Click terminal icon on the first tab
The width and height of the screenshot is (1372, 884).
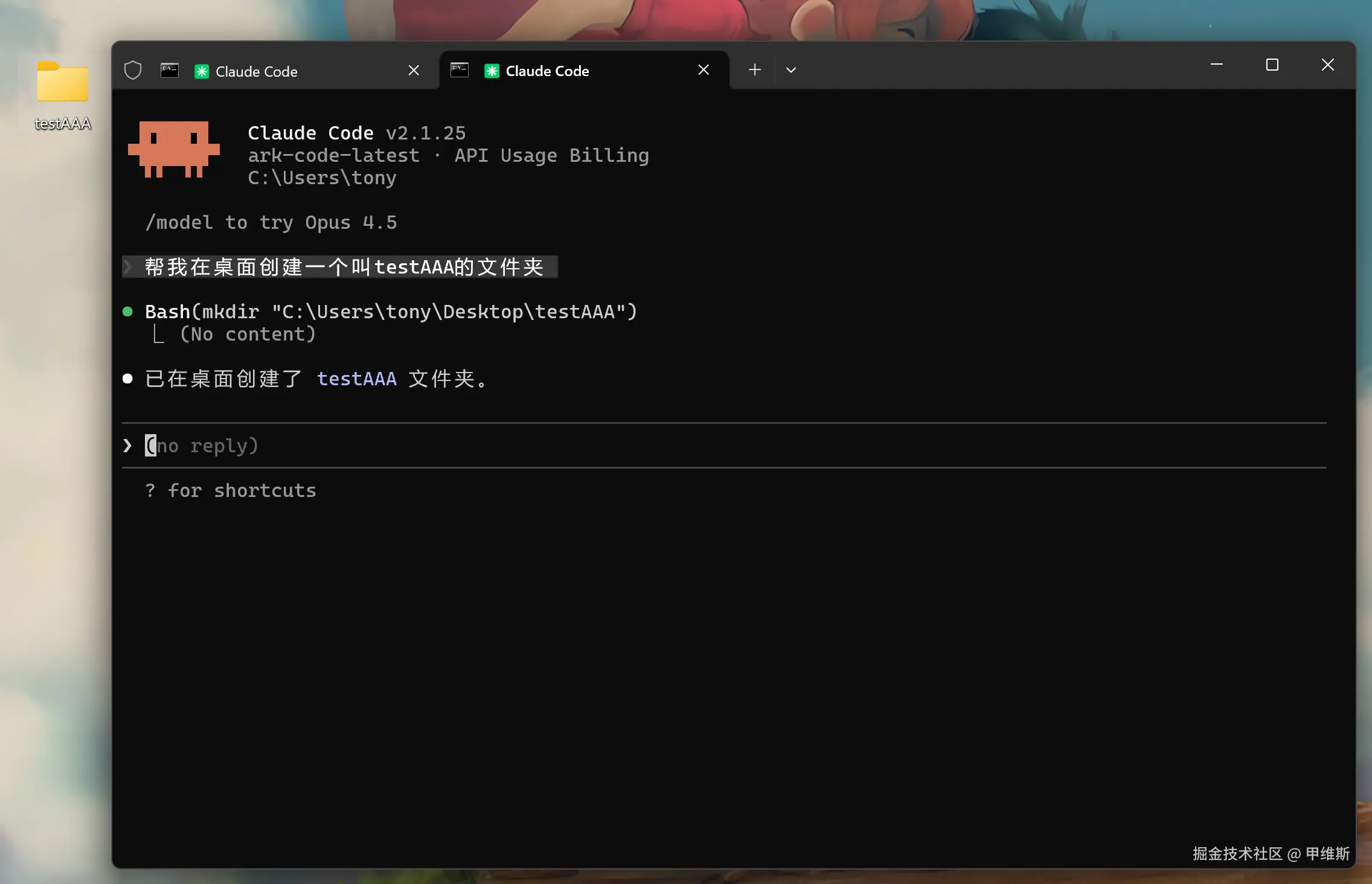(170, 71)
